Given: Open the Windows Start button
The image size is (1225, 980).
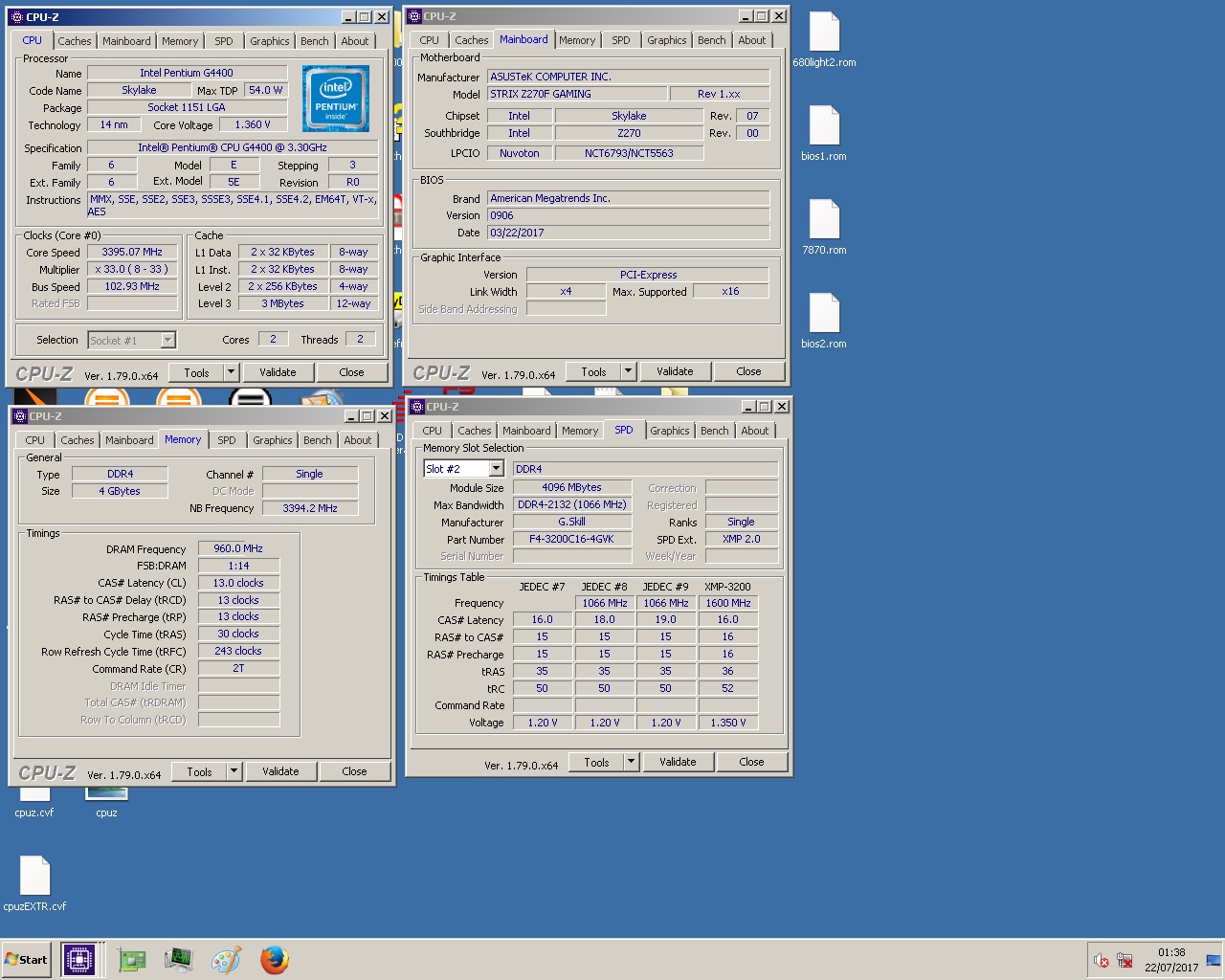Looking at the screenshot, I should point(27,960).
